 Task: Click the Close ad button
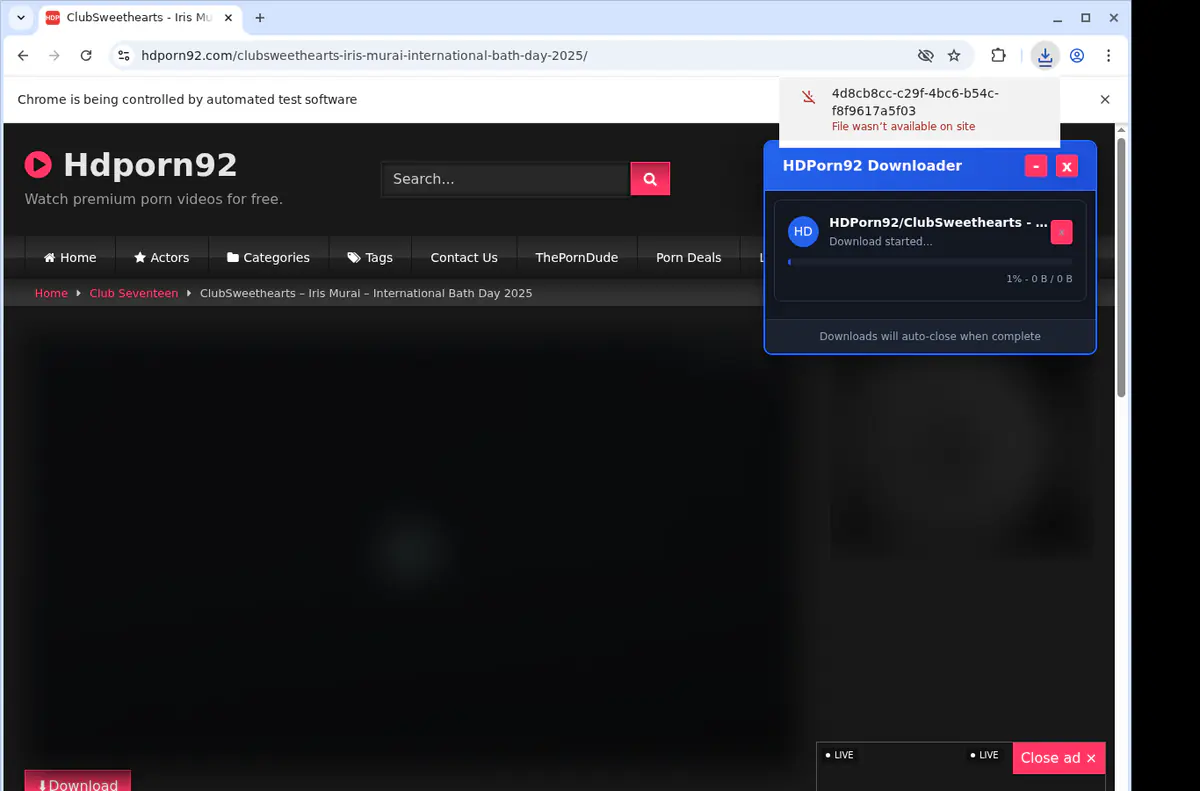[1059, 758]
